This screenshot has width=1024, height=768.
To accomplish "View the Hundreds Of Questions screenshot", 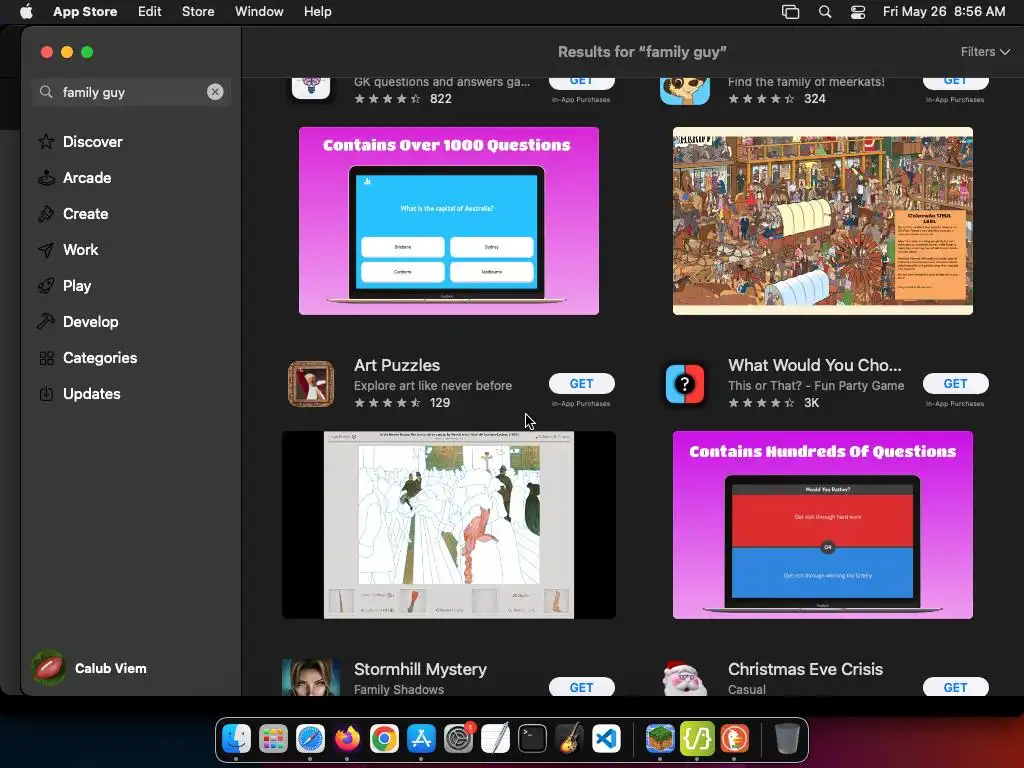I will point(823,524).
